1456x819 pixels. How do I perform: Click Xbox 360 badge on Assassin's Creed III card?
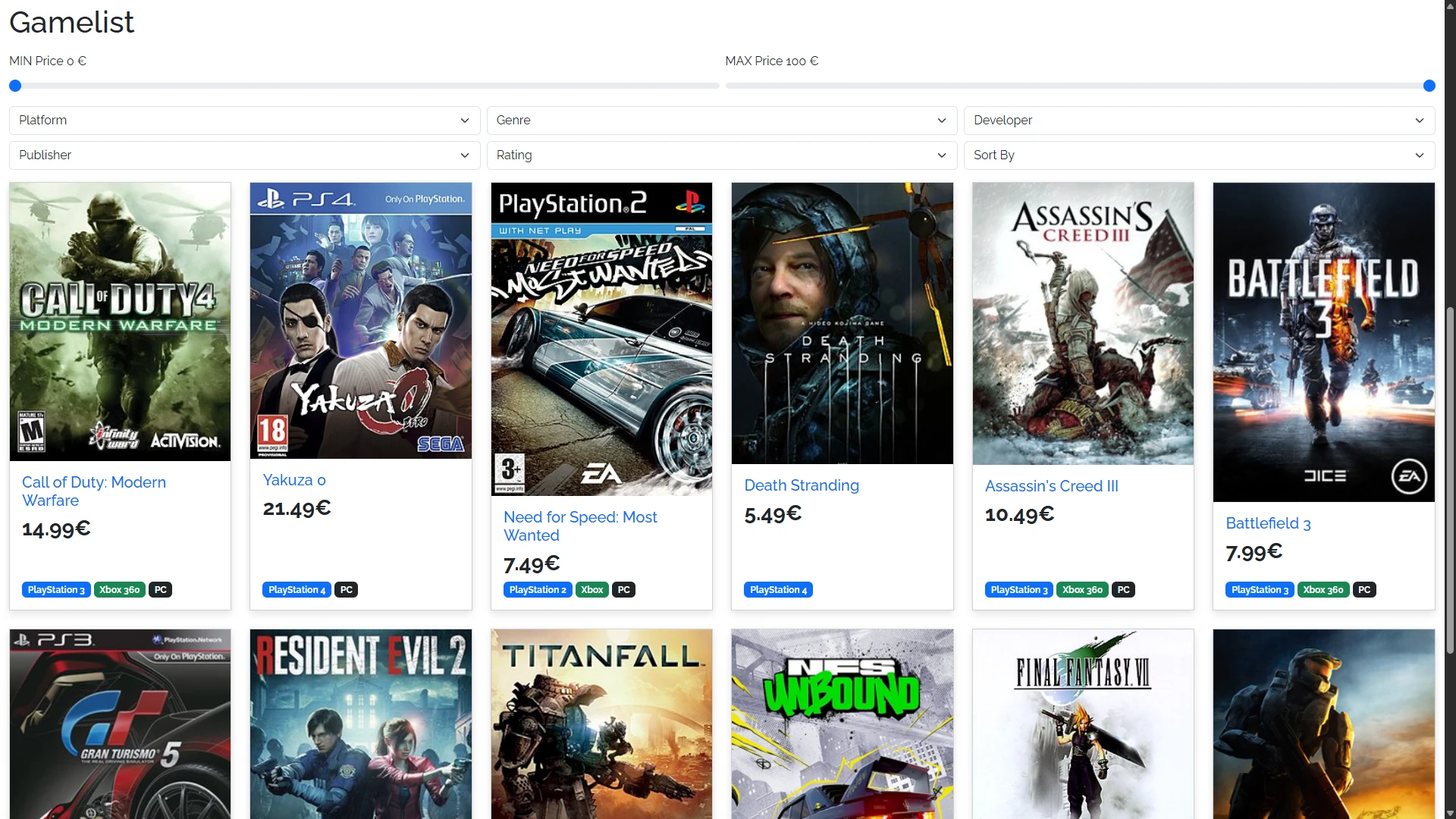coord(1082,590)
